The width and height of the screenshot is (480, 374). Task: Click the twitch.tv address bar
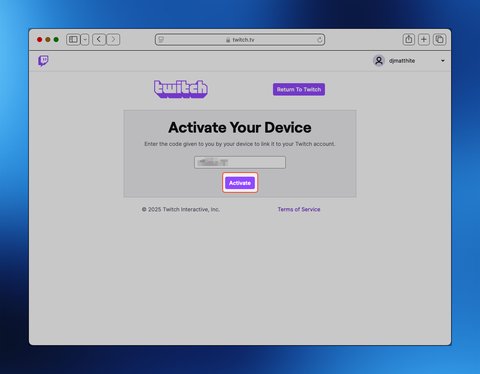tap(240, 40)
